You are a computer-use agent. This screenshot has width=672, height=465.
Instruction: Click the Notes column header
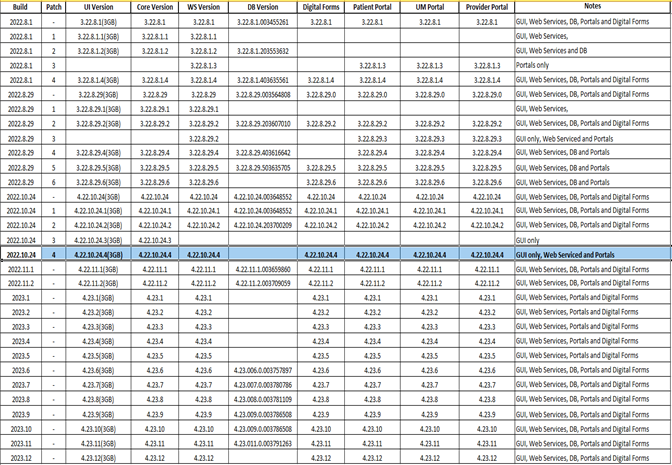pyautogui.click(x=592, y=6)
